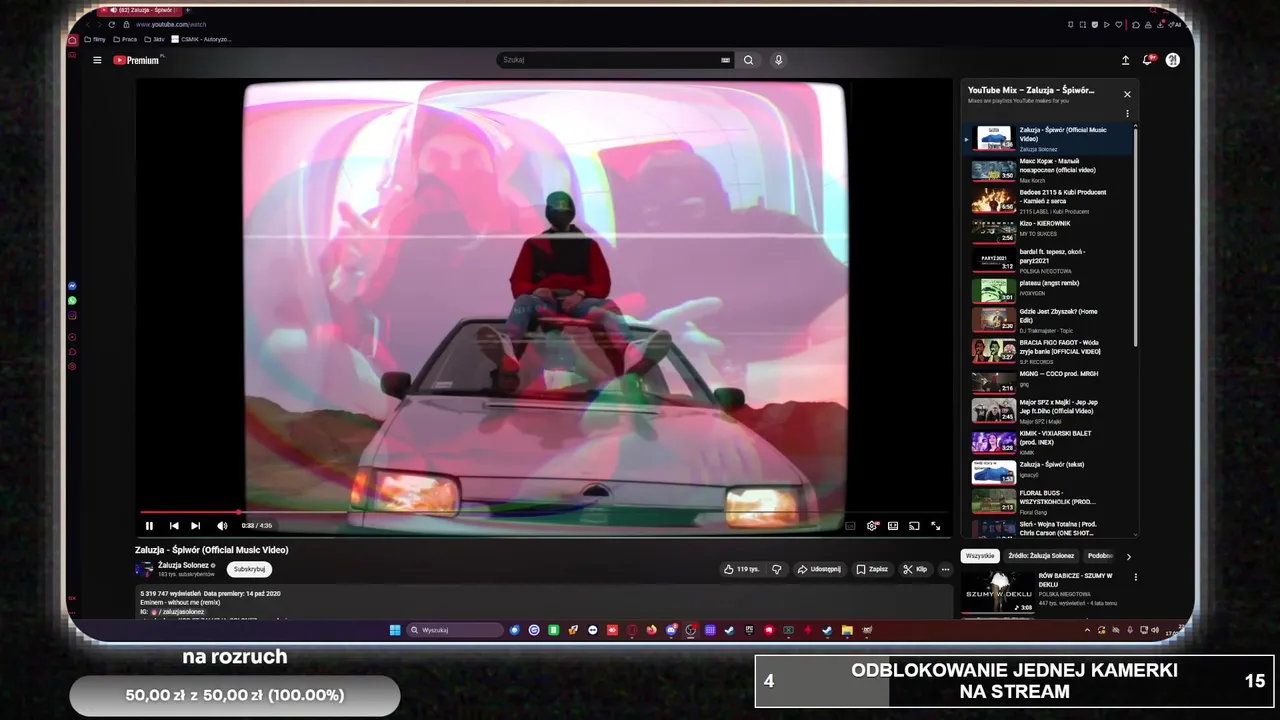1280x720 pixels.
Task: Click the search magnifier button
Action: (x=748, y=60)
